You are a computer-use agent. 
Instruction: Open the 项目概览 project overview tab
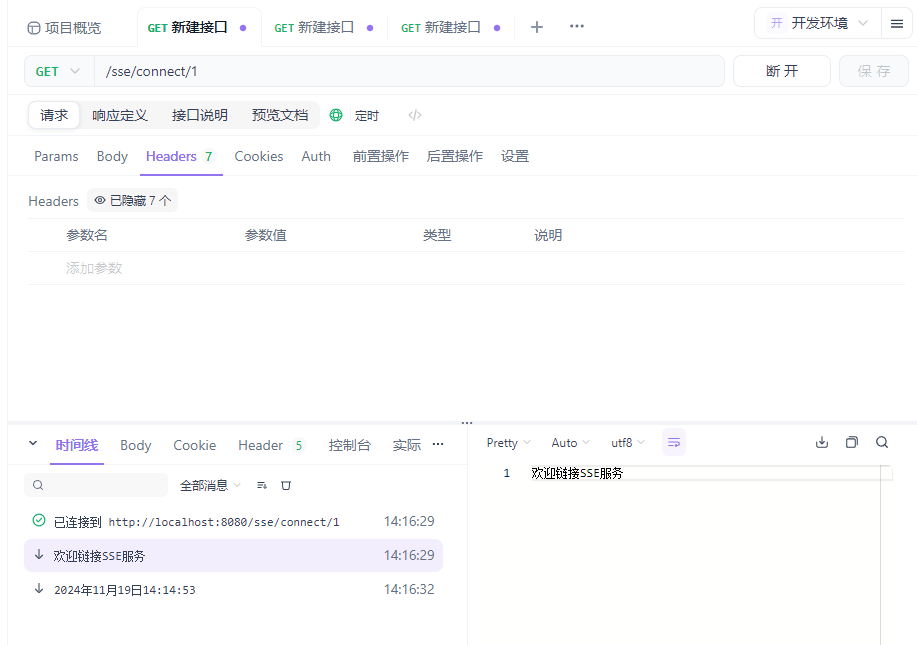pyautogui.click(x=64, y=28)
